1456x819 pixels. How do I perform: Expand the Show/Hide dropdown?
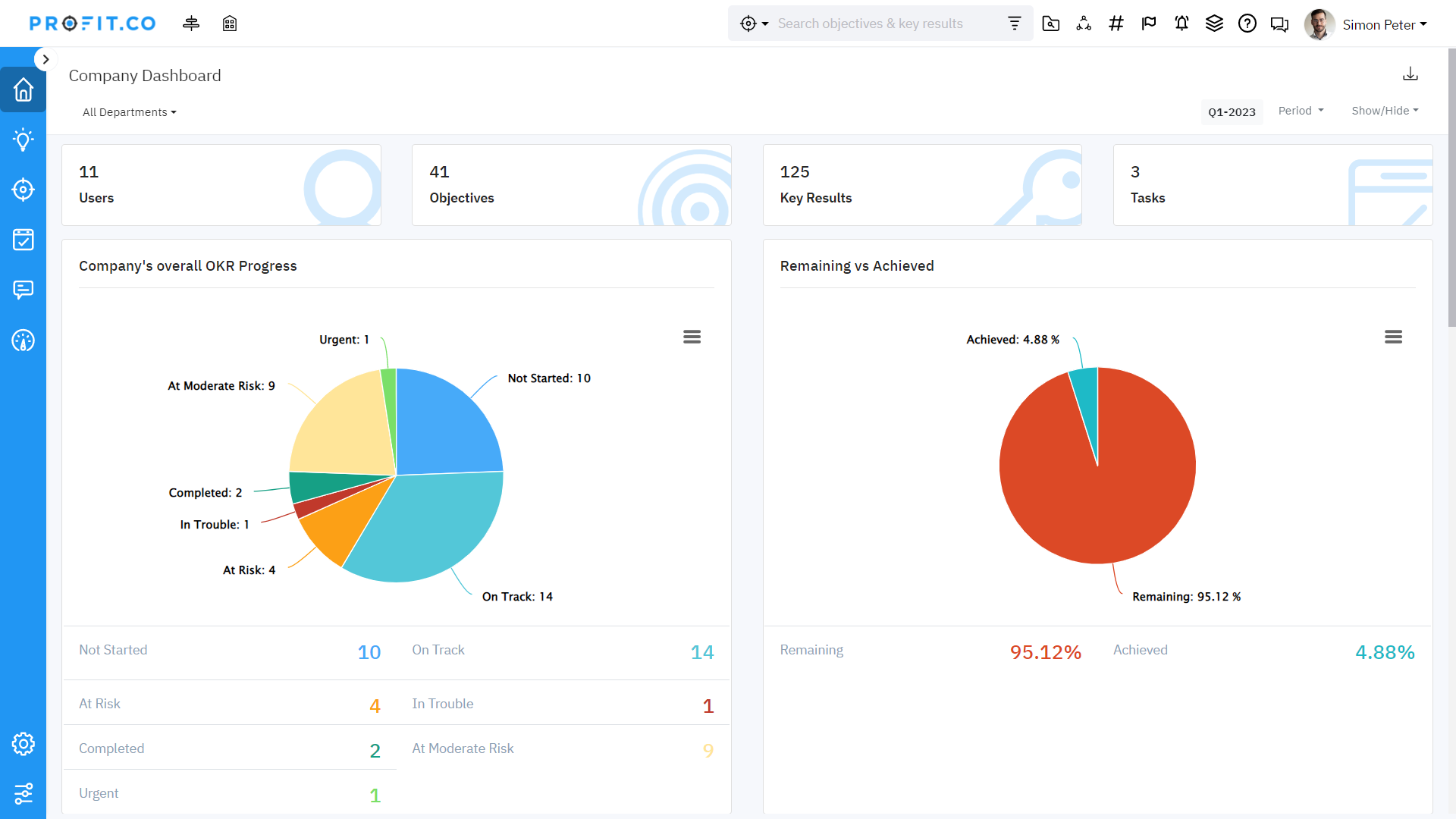click(x=1385, y=111)
